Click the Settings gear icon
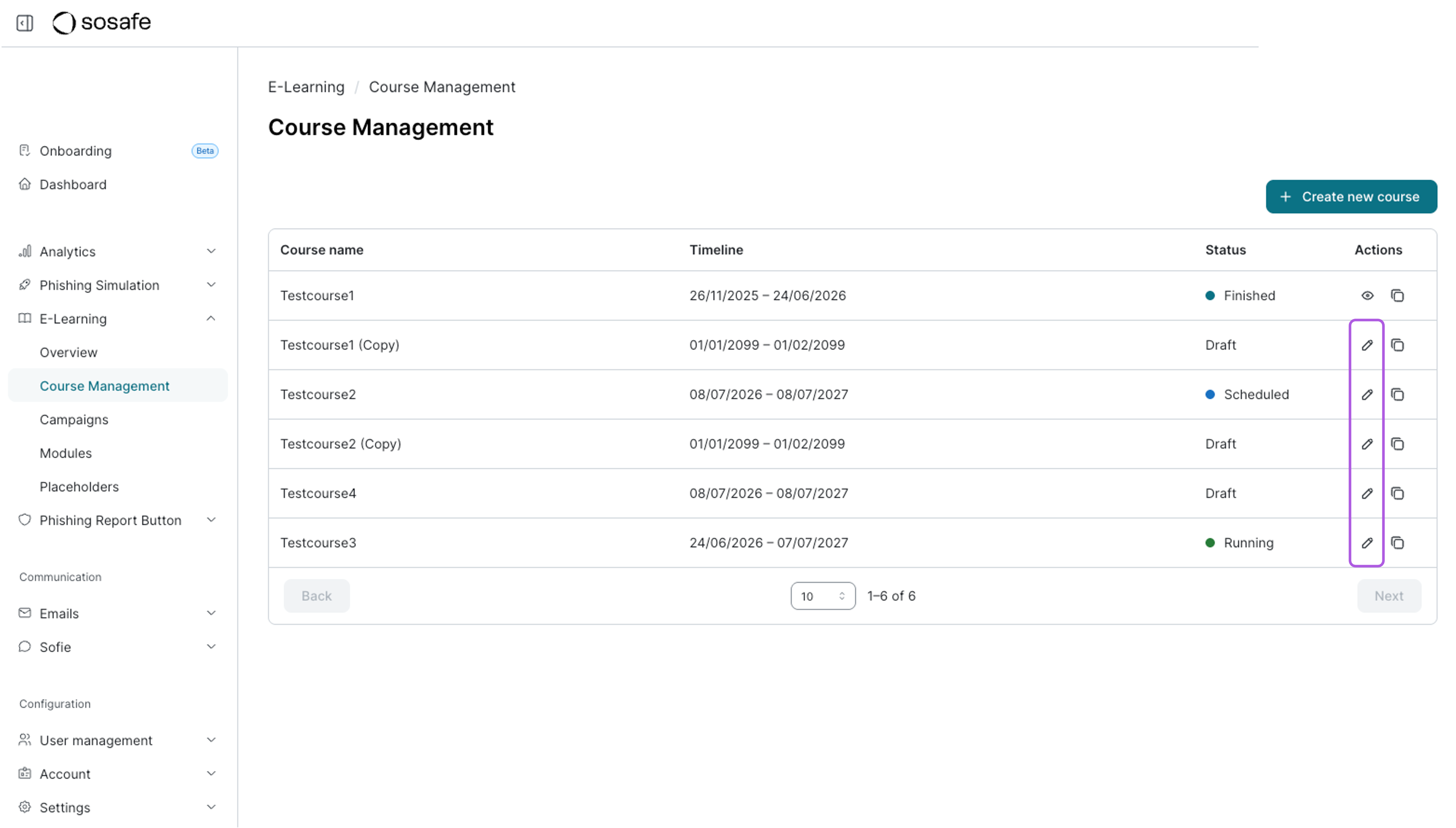 pos(25,807)
